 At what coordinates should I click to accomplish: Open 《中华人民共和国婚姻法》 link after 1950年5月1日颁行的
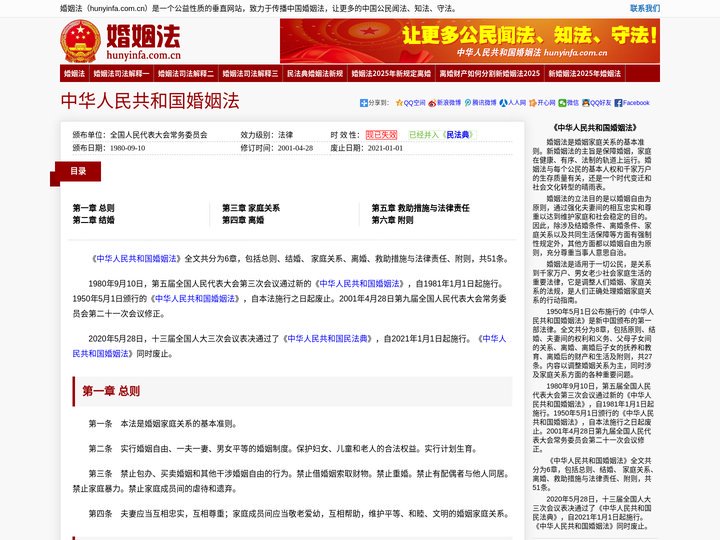point(195,298)
